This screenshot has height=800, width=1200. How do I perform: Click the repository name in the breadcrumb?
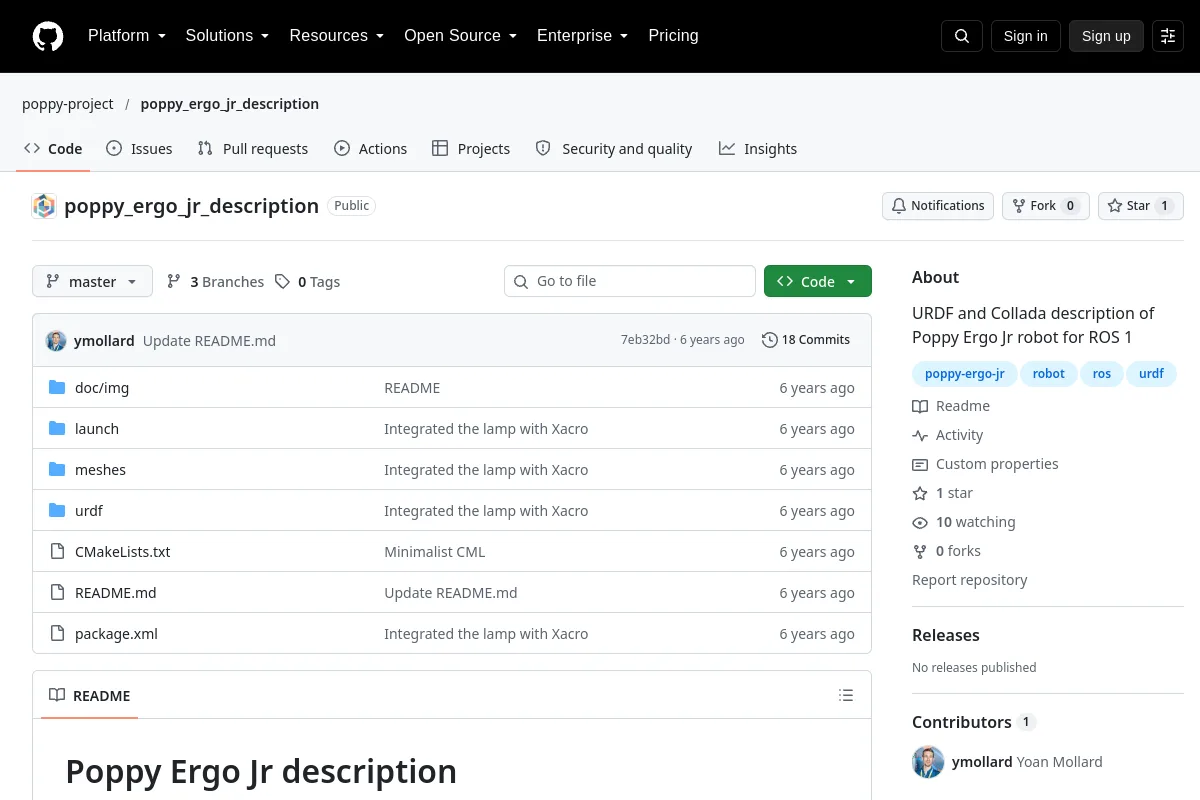tap(229, 104)
